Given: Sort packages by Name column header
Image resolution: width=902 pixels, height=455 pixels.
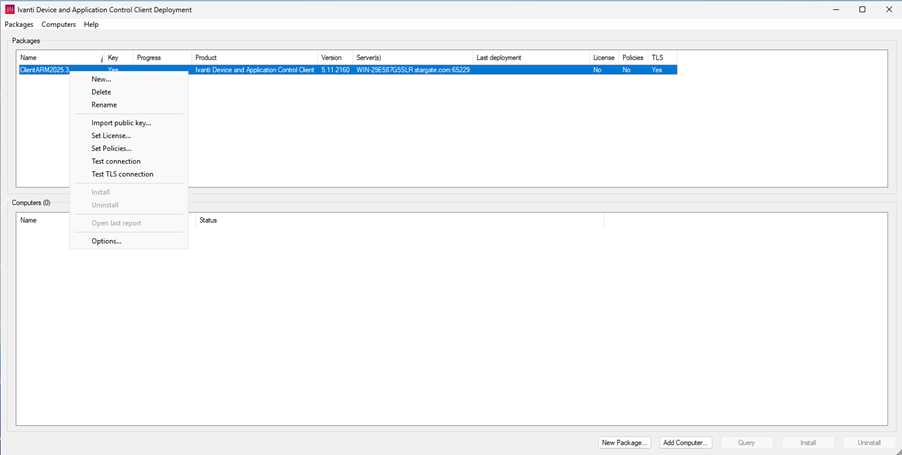Looking at the screenshot, I should [x=60, y=58].
